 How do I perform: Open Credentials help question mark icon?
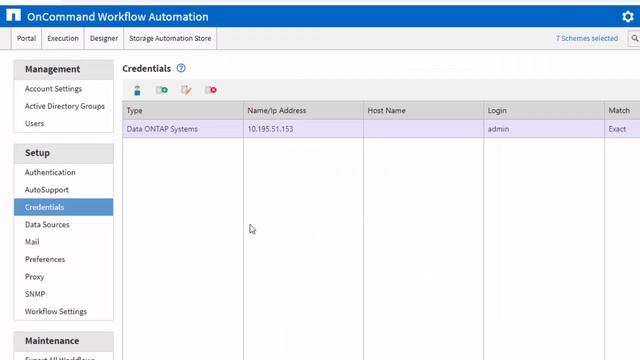point(181,68)
